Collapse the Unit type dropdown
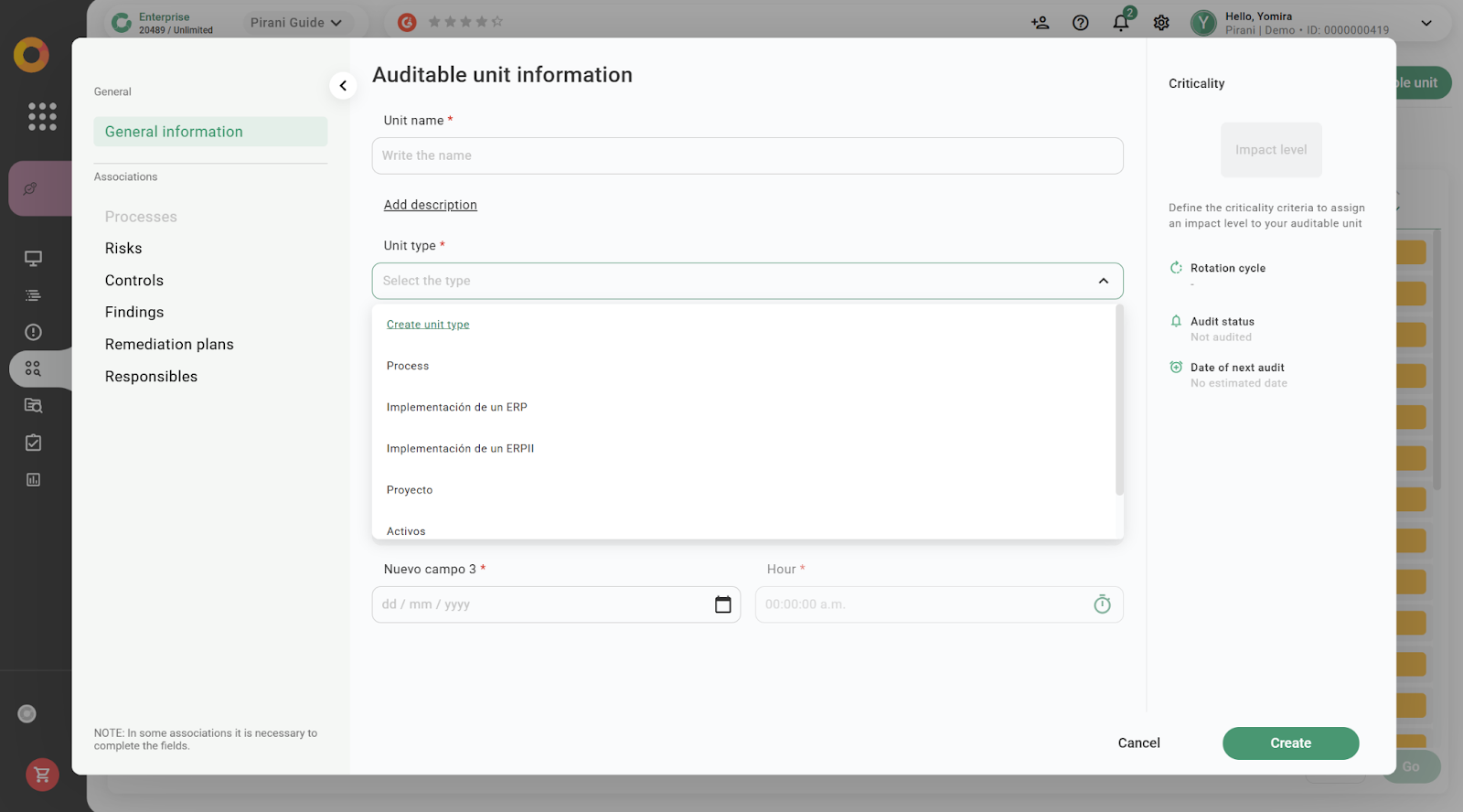Viewport: 1463px width, 812px height. pos(1103,281)
